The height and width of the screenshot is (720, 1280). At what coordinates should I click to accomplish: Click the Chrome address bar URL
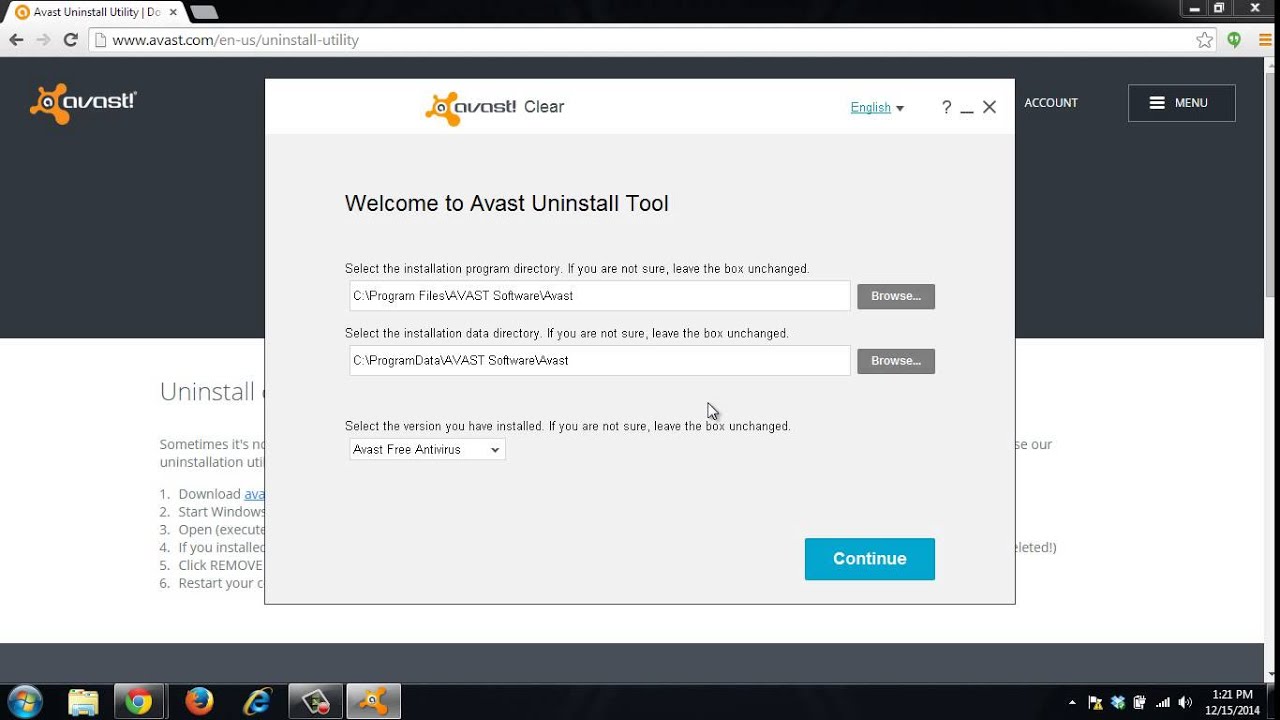tap(235, 40)
